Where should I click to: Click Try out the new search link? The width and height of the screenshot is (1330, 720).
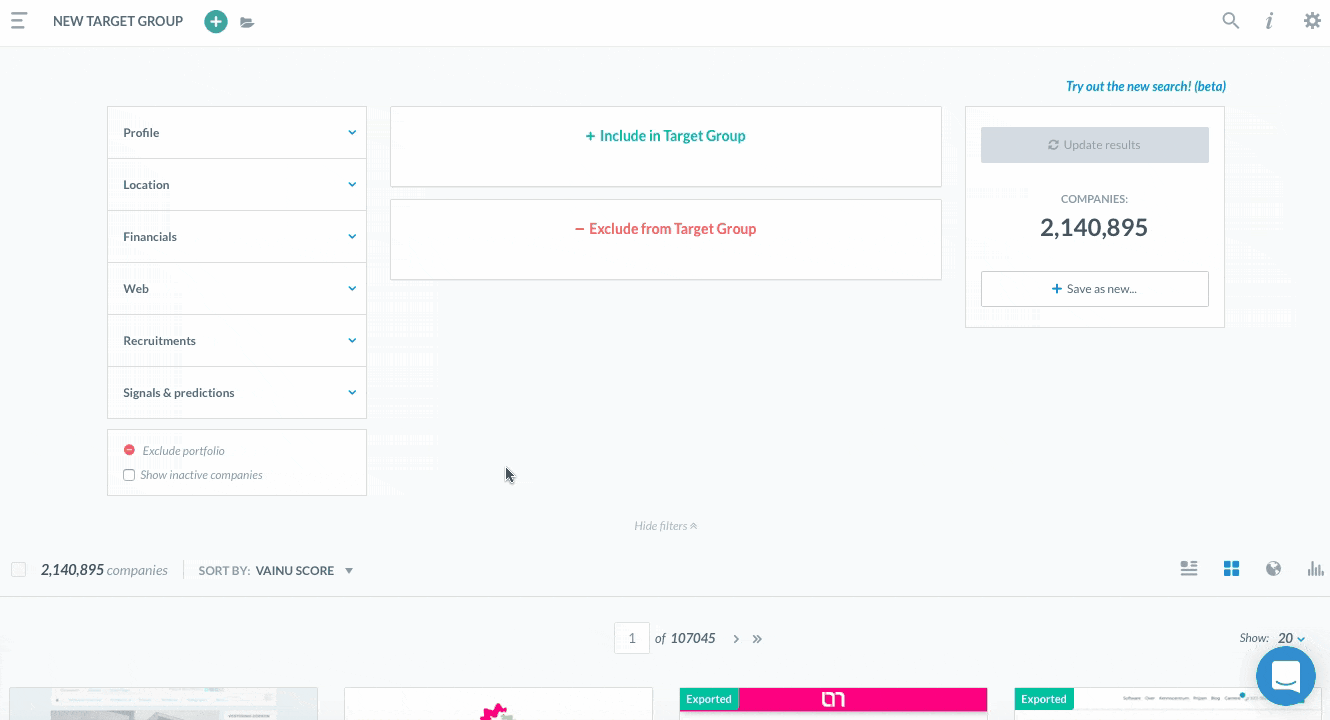point(1145,86)
